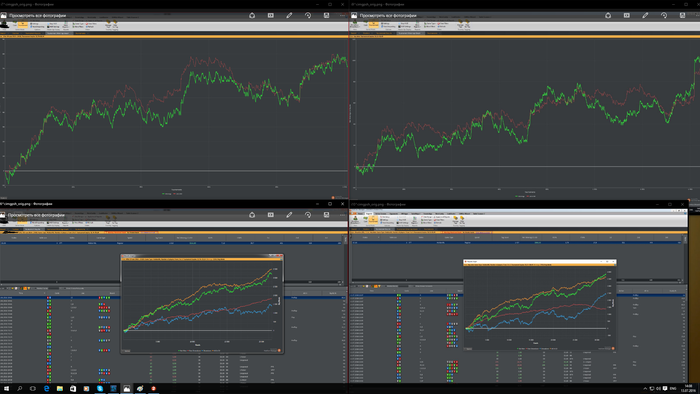Minimize the top-right Photos window
The height and width of the screenshot is (394, 700).
[x=673, y=4]
